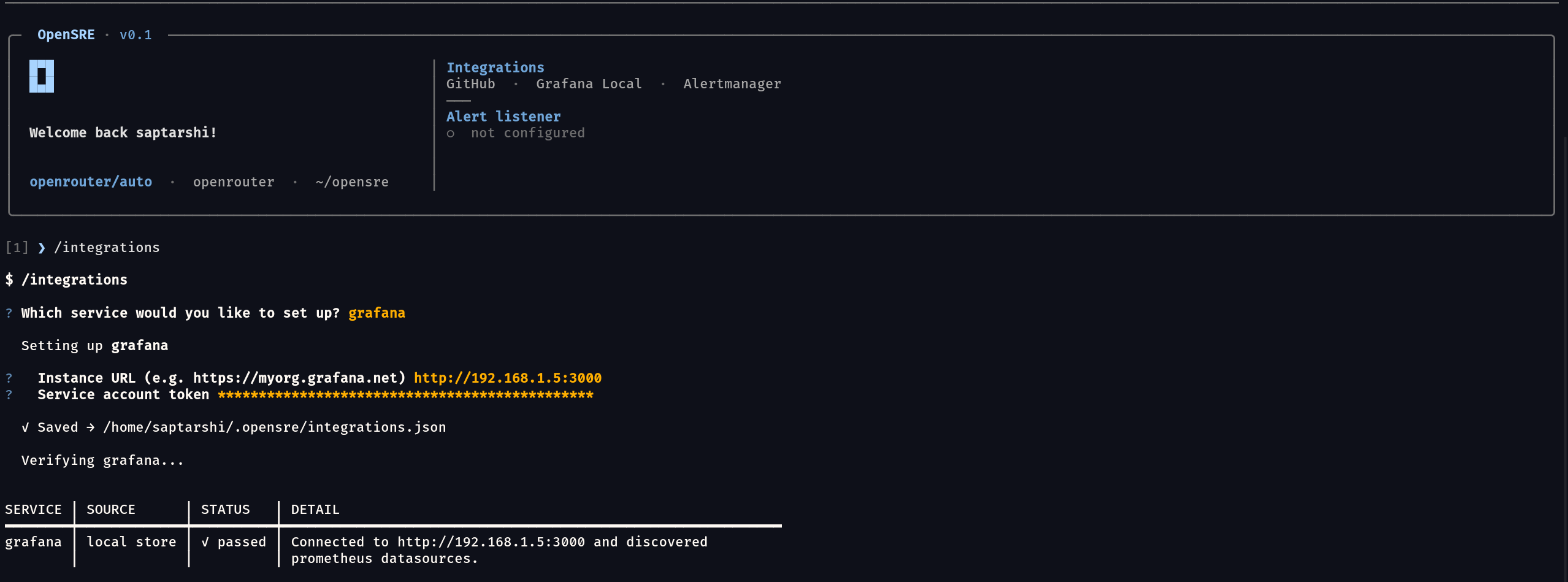Click the Integrations heading
The height and width of the screenshot is (582, 1568).
coord(495,67)
